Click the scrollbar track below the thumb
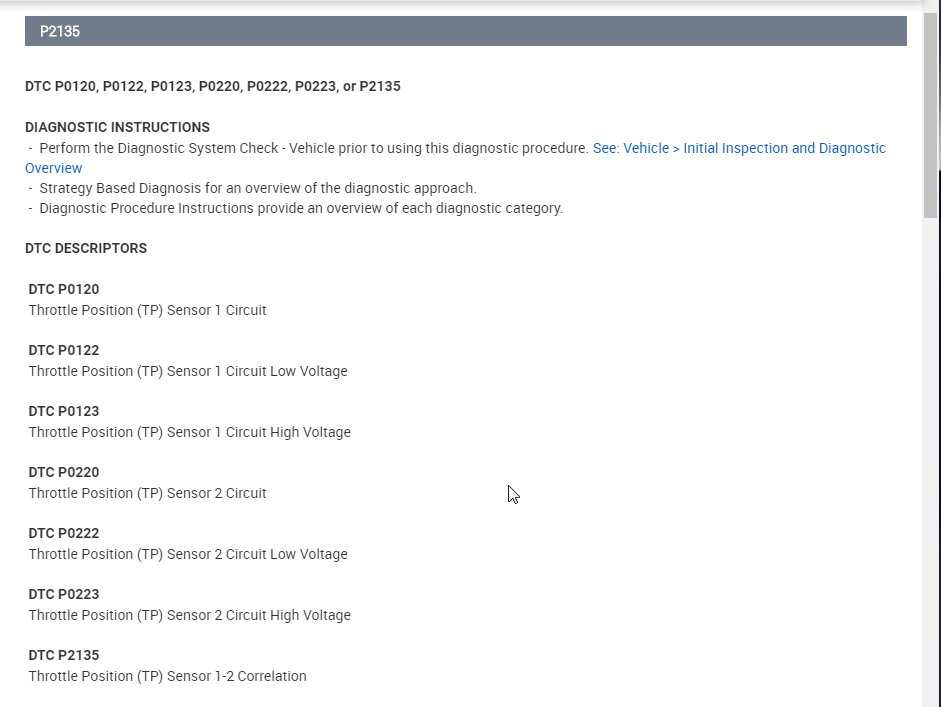941x707 pixels. (930, 450)
